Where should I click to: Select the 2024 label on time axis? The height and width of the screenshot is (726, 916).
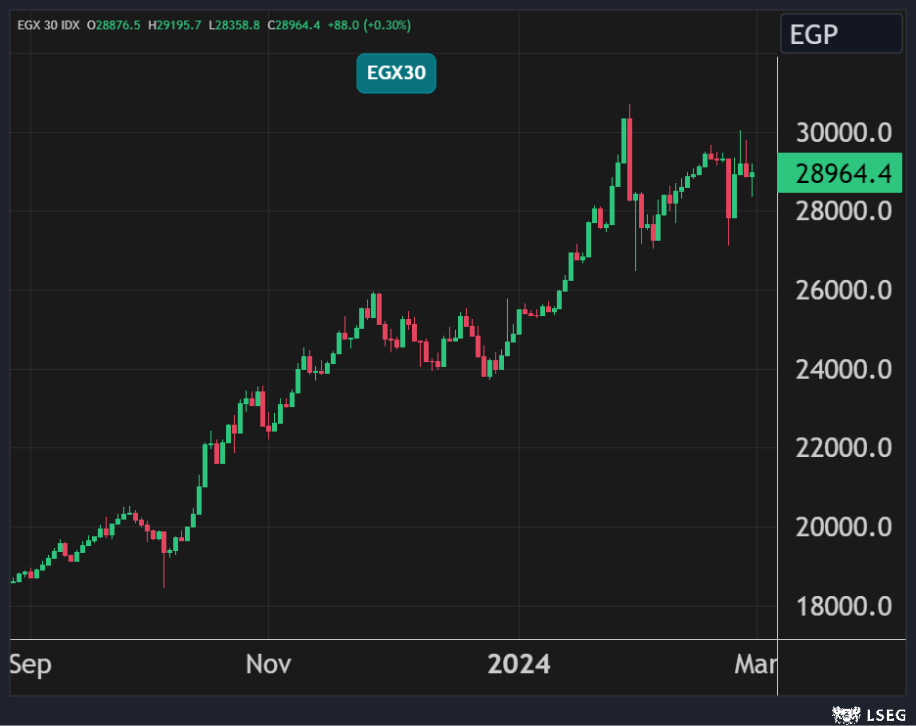point(518,664)
